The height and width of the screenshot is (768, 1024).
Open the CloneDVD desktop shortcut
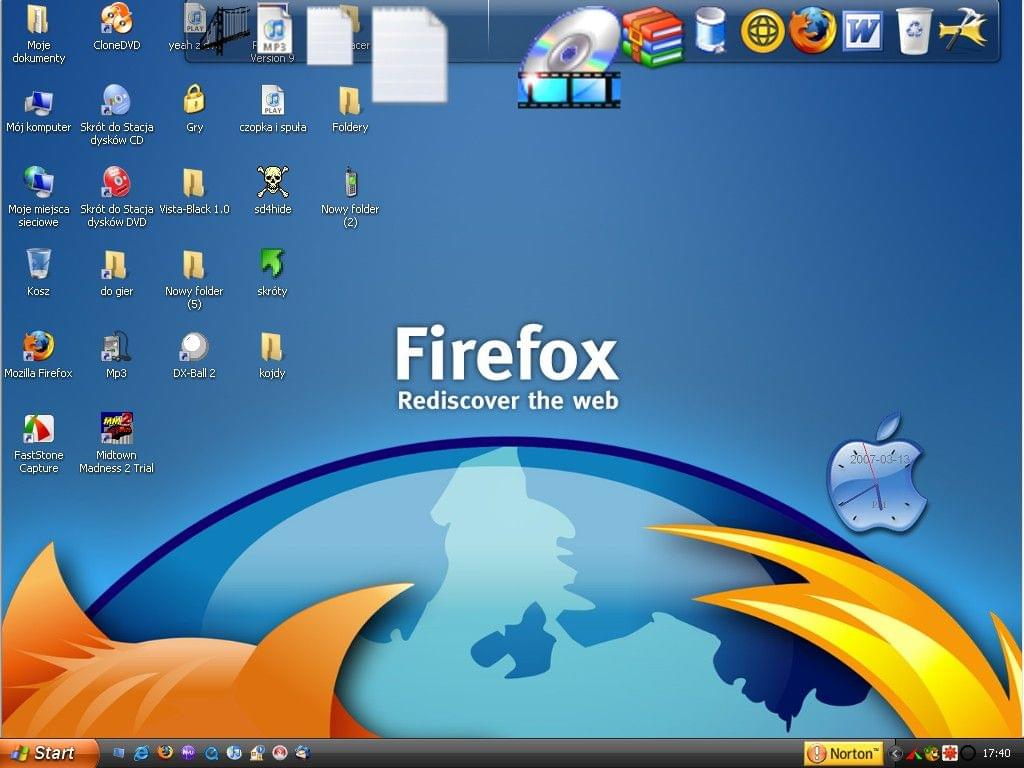(x=117, y=20)
